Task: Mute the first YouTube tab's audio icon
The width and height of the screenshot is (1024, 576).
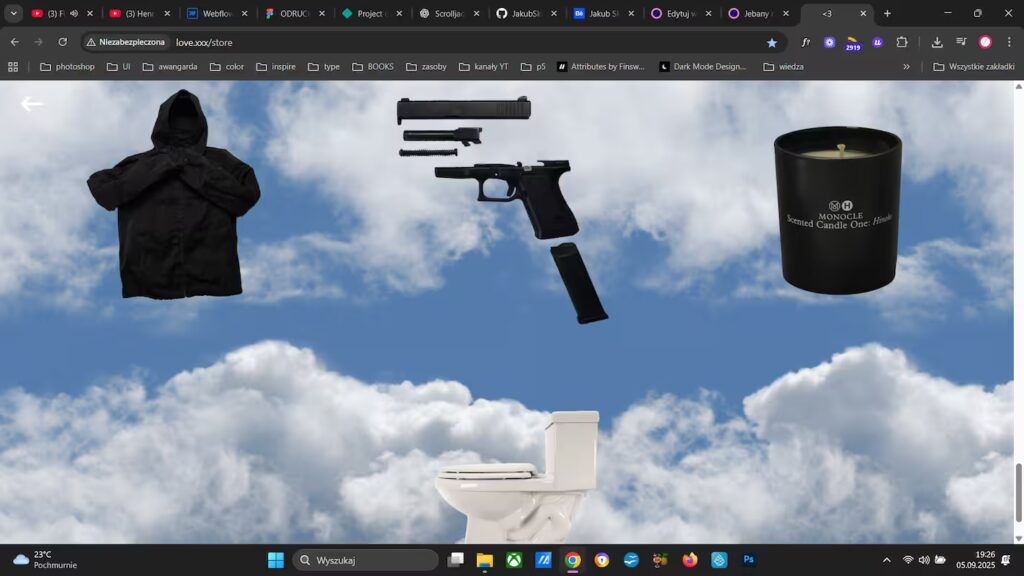Action: coord(74,14)
